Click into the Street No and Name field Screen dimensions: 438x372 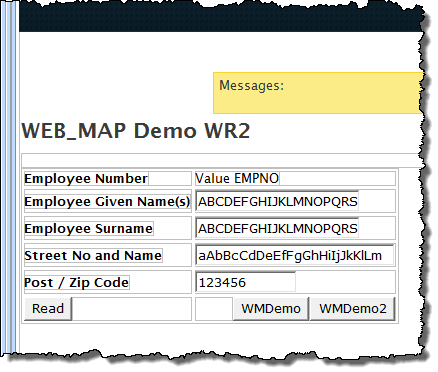[x=295, y=255]
